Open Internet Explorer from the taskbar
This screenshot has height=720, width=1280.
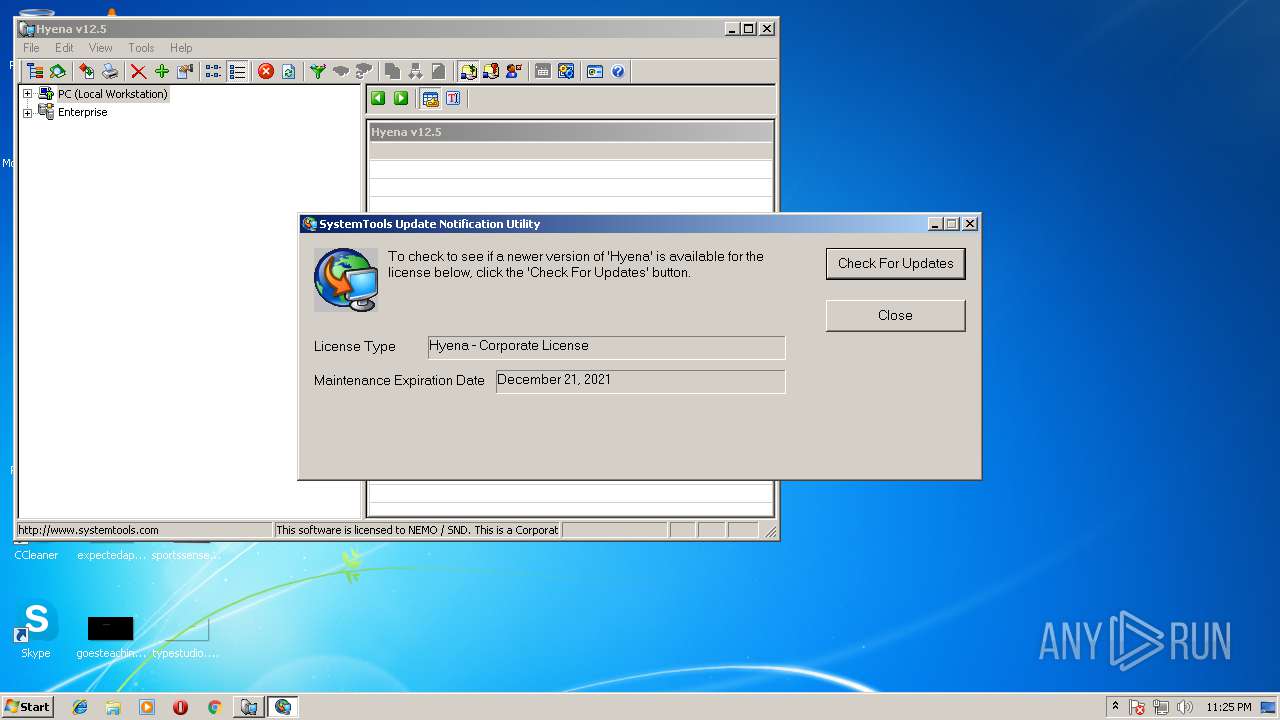pos(80,707)
